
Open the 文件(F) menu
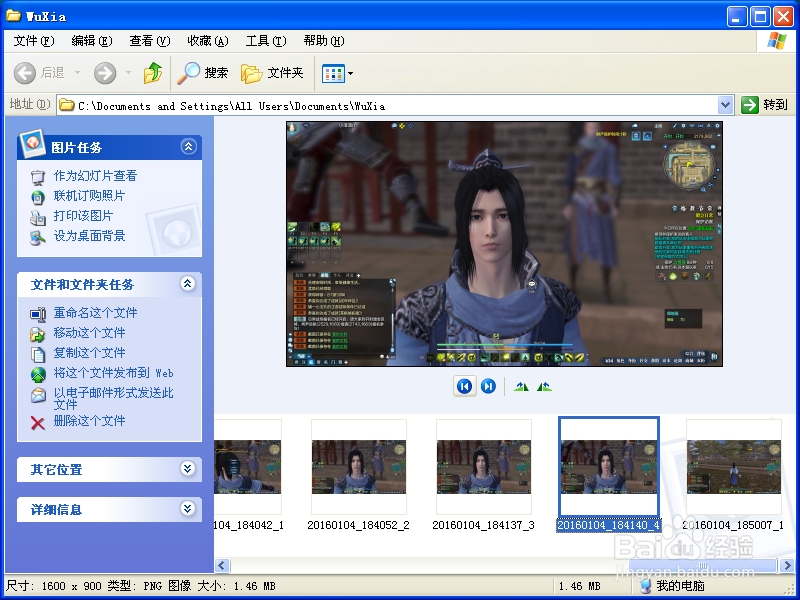(34, 41)
